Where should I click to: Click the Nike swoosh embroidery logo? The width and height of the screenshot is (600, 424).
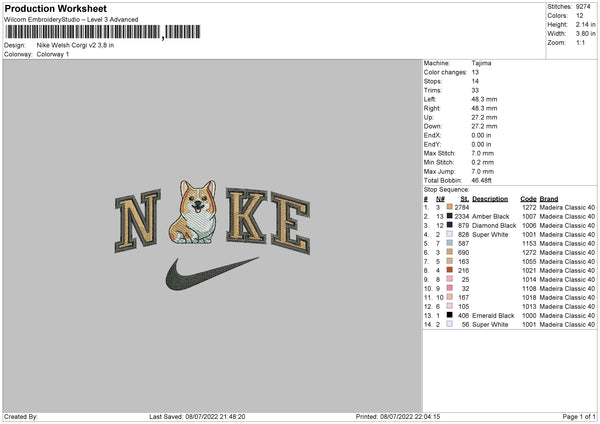212,273
